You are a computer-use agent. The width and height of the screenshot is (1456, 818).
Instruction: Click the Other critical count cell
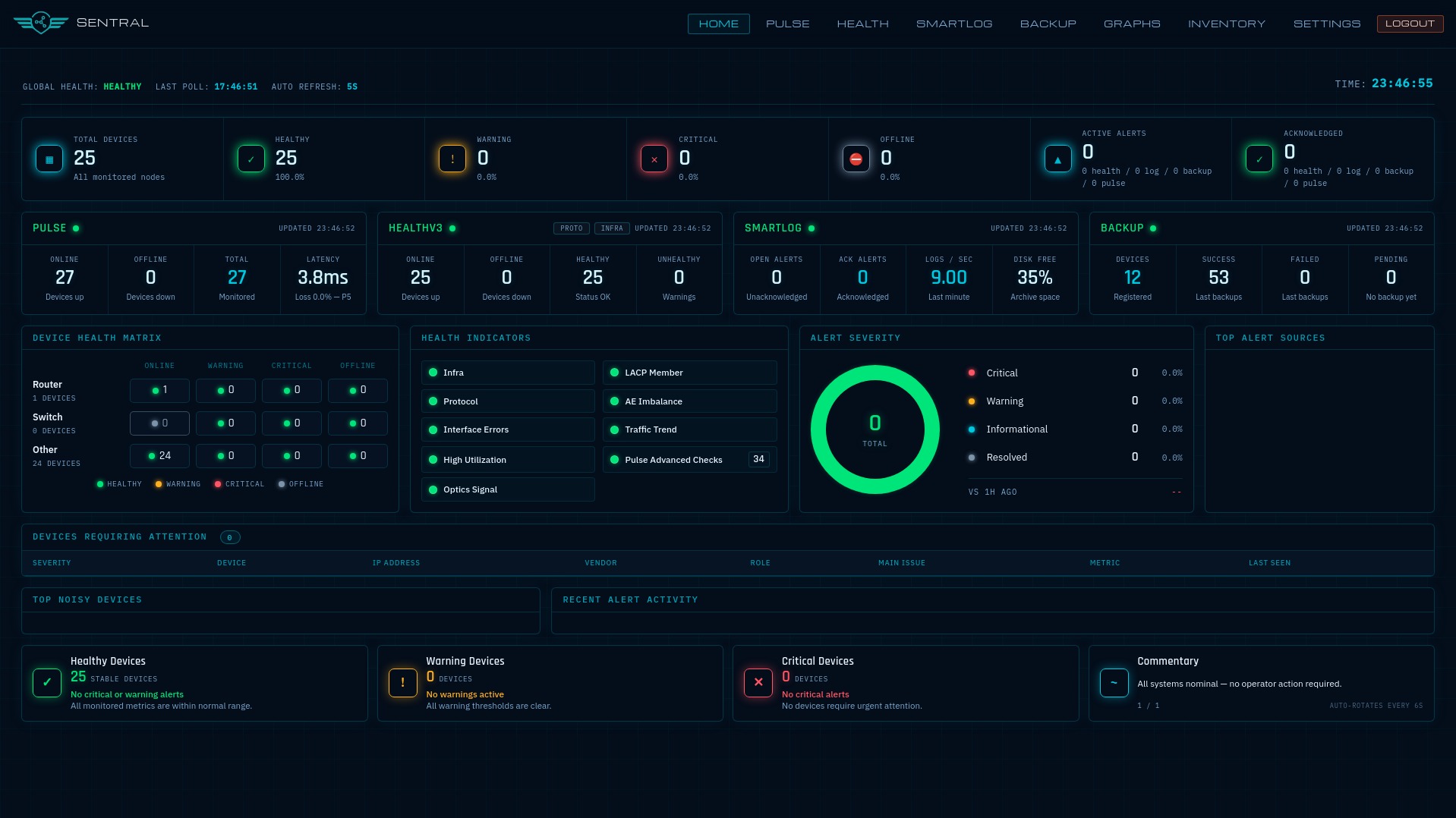click(x=292, y=456)
